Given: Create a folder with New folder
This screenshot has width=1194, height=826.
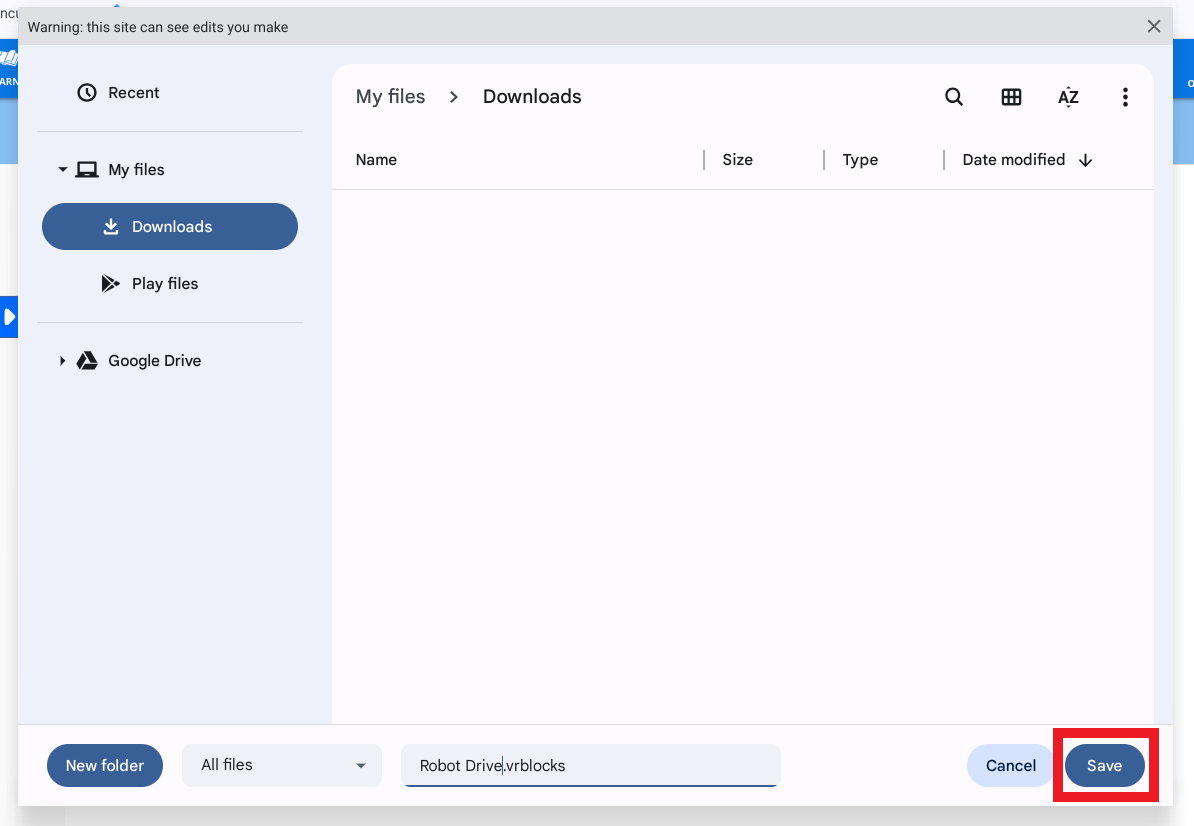Looking at the screenshot, I should [104, 765].
